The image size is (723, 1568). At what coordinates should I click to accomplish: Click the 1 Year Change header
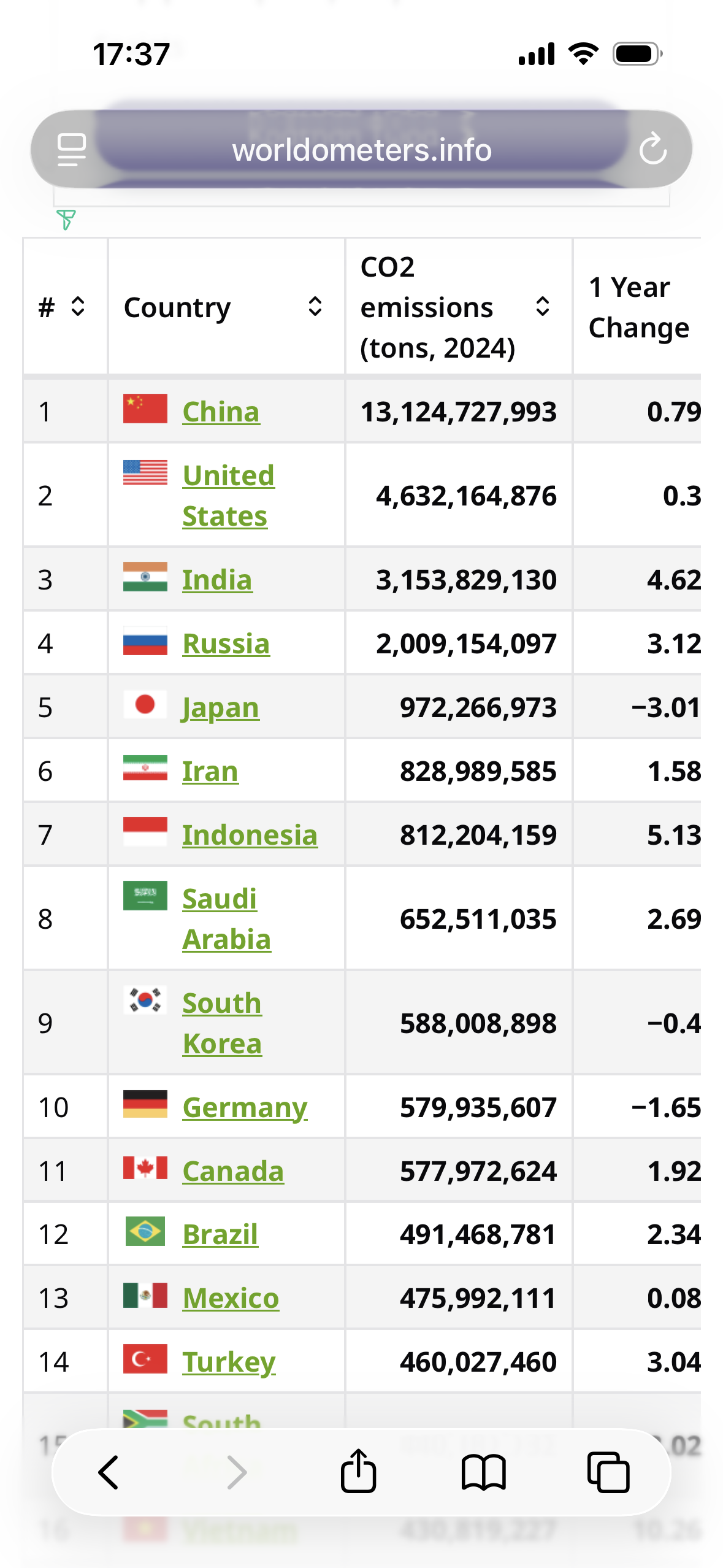(x=638, y=307)
